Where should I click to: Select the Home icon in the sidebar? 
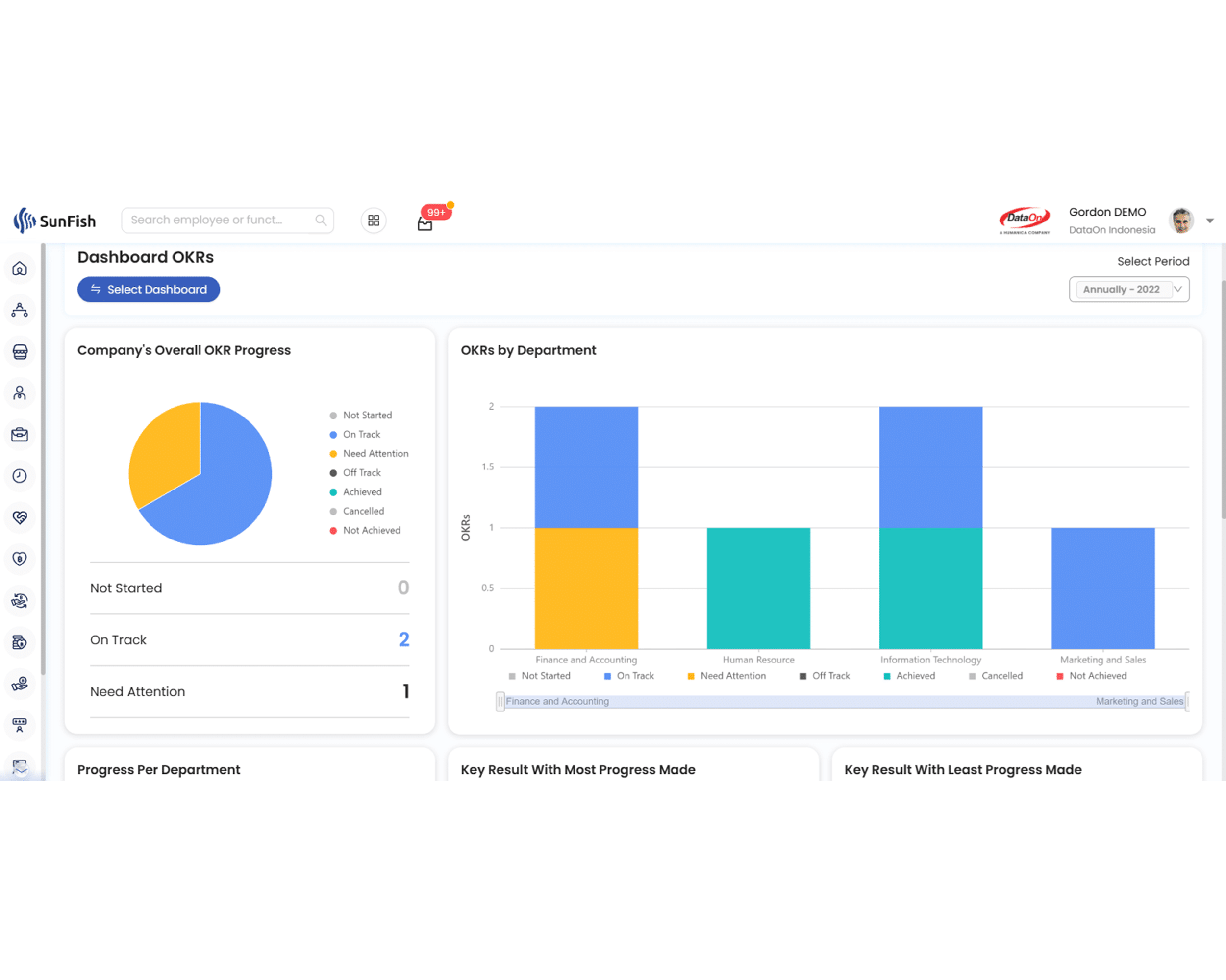pos(20,269)
